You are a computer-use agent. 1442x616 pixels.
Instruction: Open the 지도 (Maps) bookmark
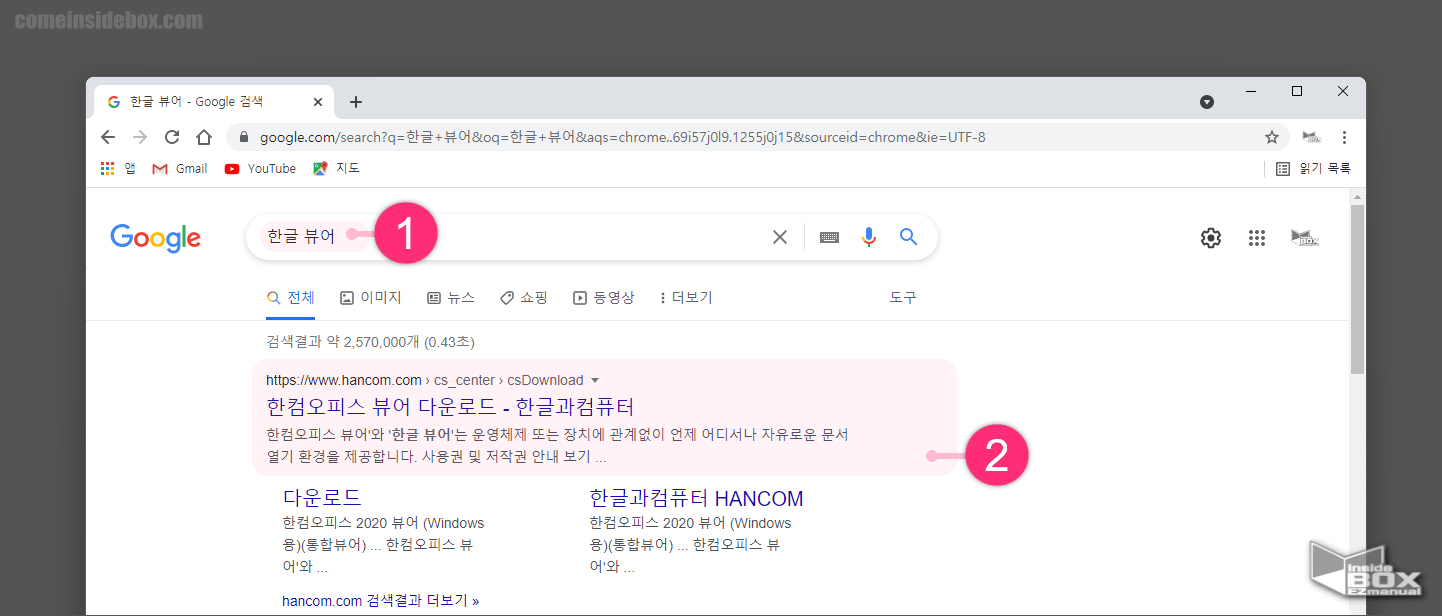(x=336, y=168)
